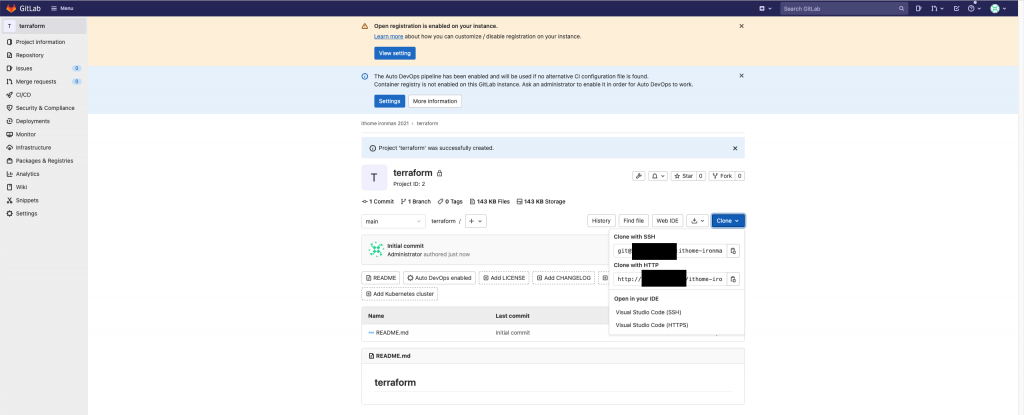This screenshot has height=415, width=1024.
Task: Open the Initial commit link
Action: click(x=406, y=246)
